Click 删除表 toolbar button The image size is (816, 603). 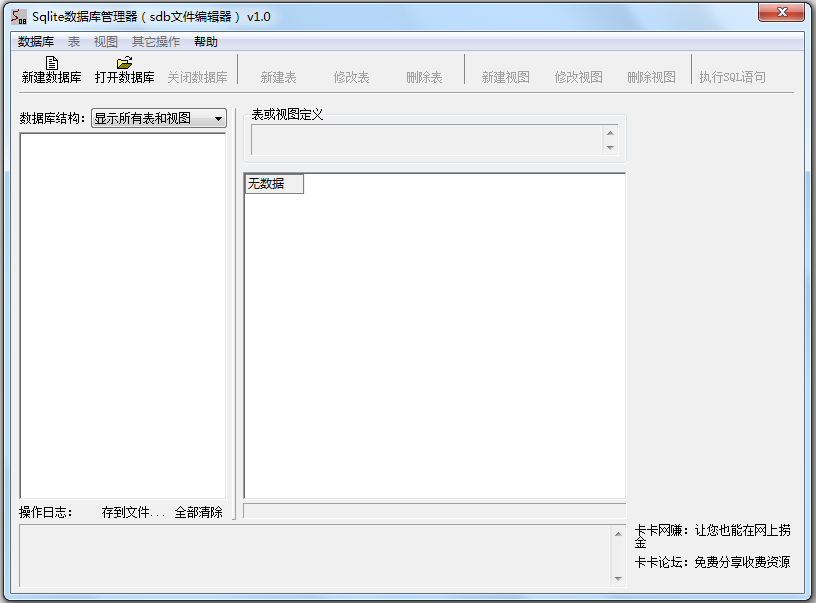click(424, 78)
